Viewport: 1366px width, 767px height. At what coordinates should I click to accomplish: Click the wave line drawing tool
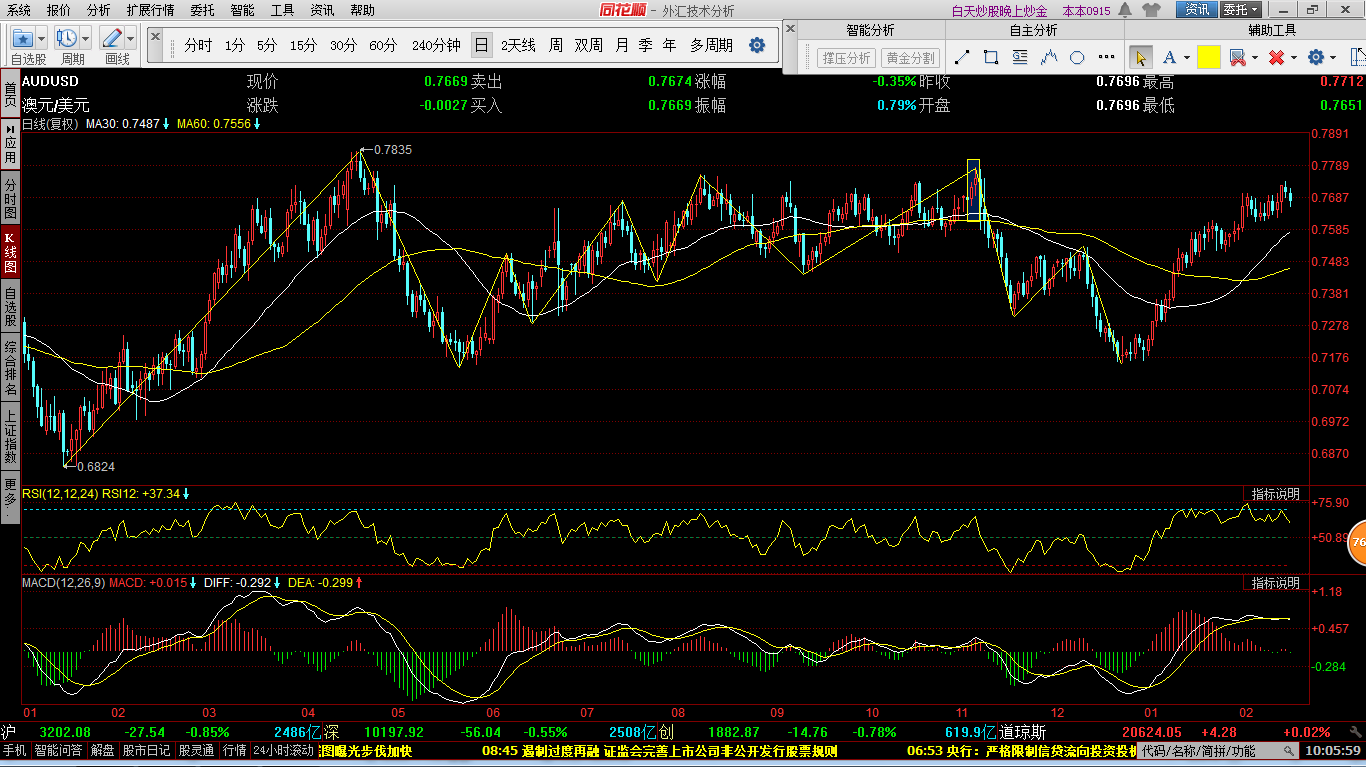pos(1049,58)
